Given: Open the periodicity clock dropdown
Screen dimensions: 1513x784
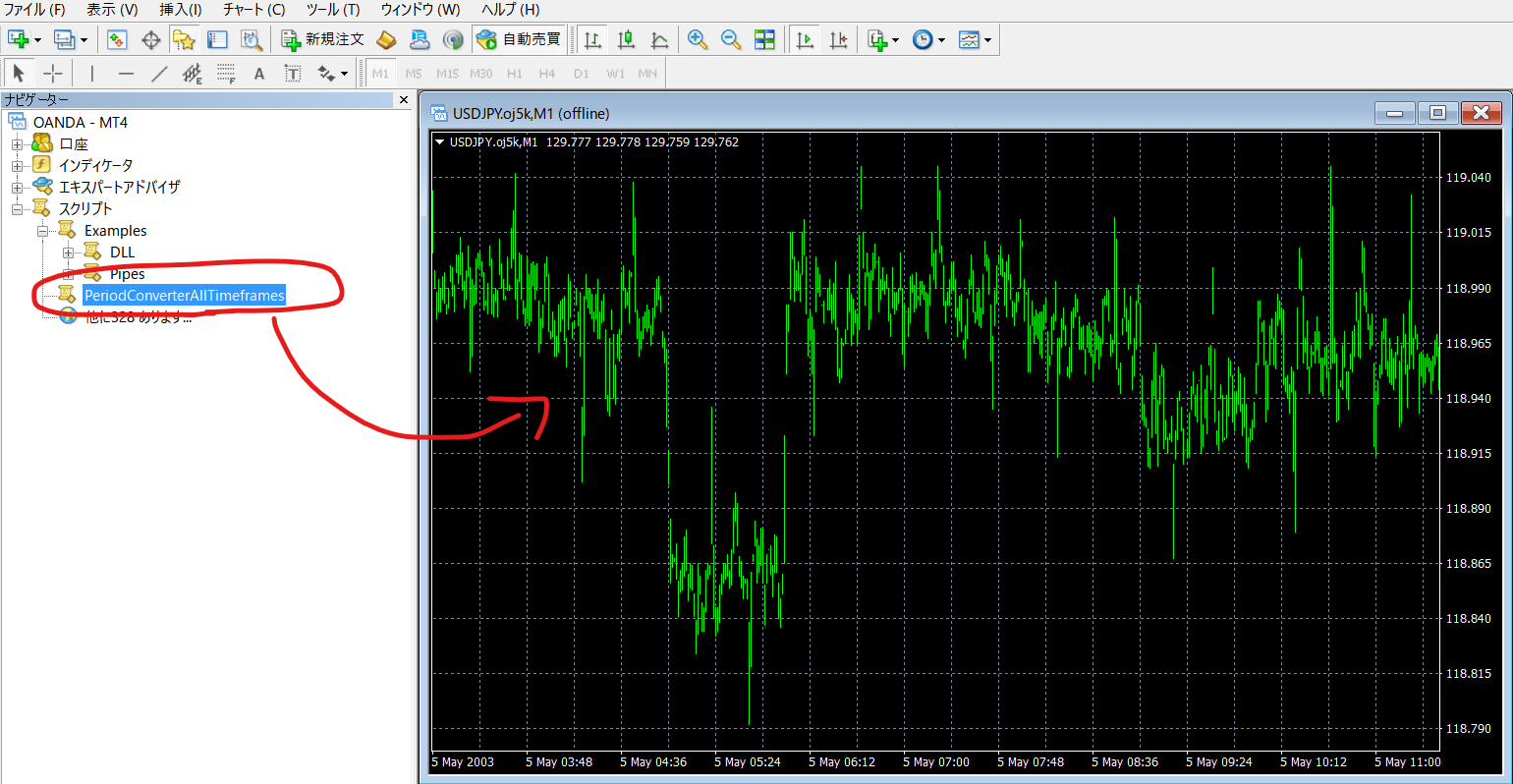Looking at the screenshot, I should 941,40.
